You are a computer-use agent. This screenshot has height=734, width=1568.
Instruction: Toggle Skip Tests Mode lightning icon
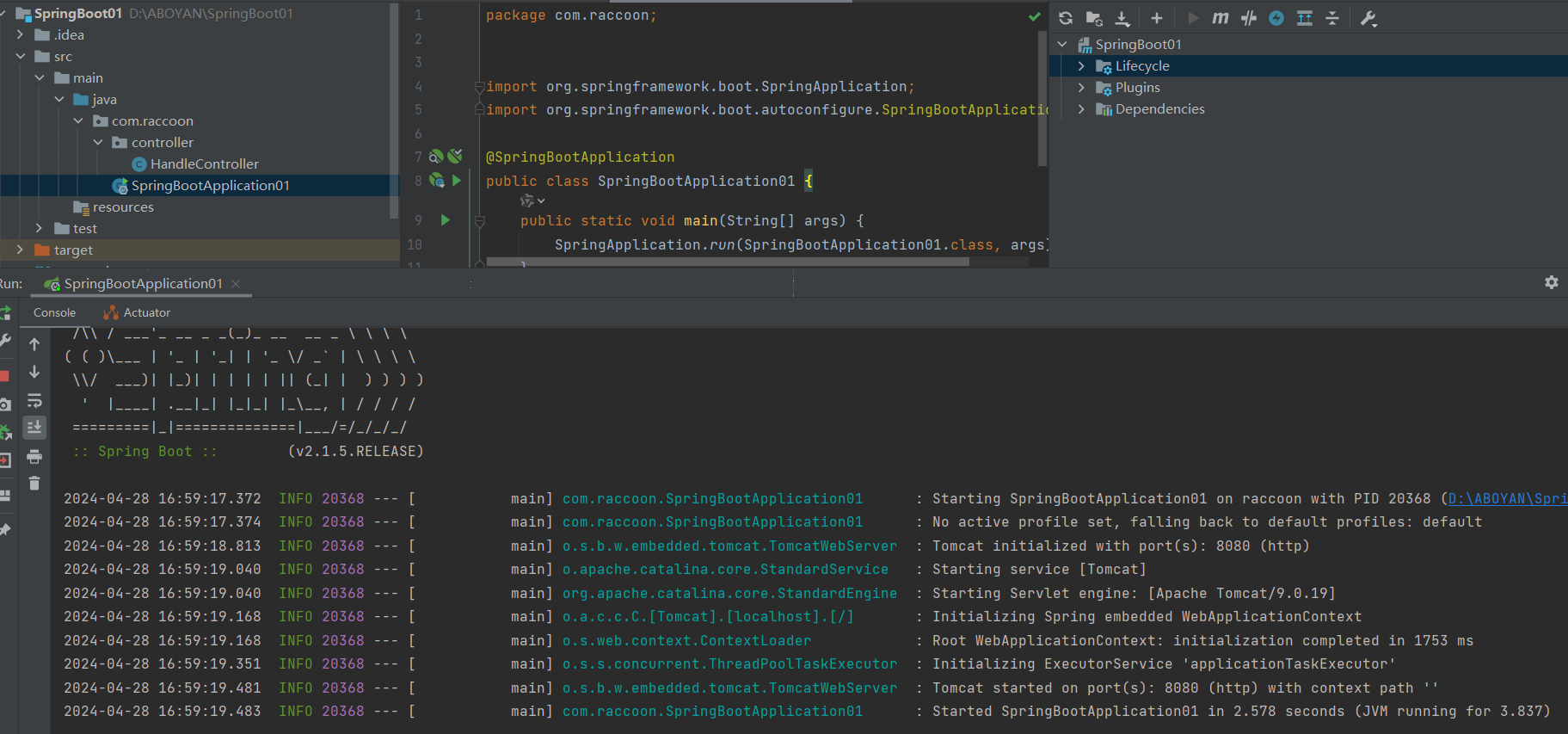click(x=1276, y=18)
